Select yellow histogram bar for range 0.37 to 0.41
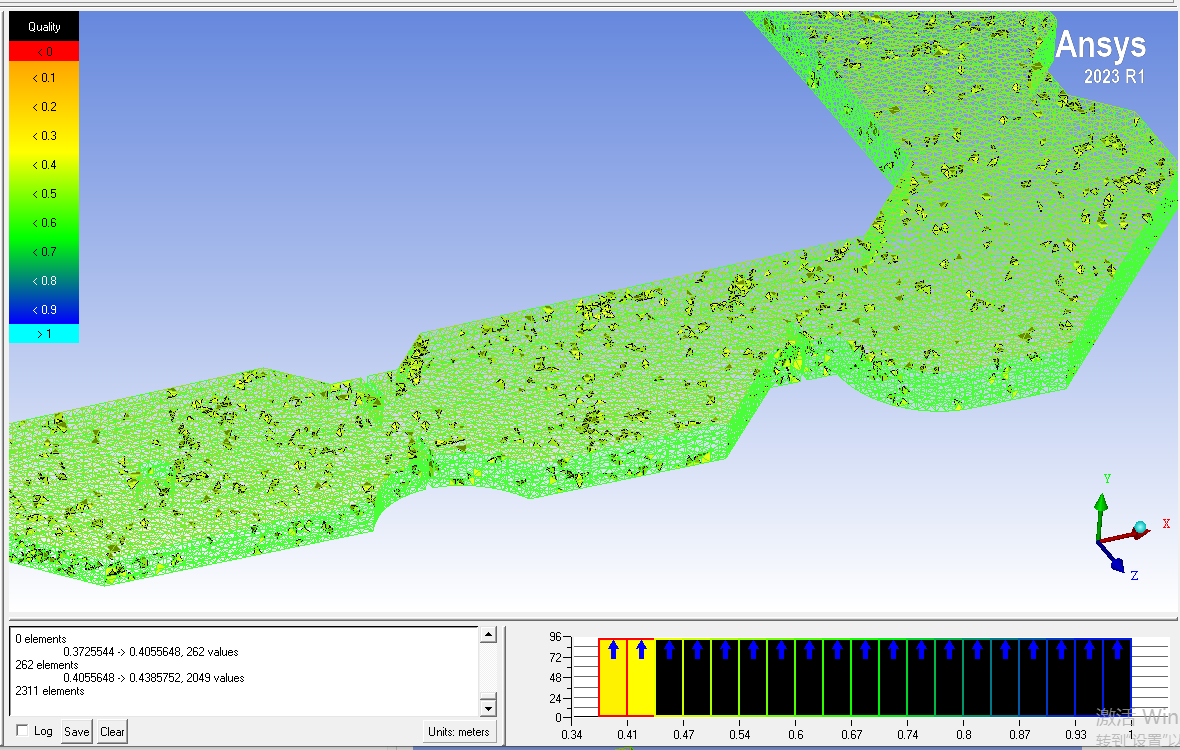The width and height of the screenshot is (1180, 750). 613,678
